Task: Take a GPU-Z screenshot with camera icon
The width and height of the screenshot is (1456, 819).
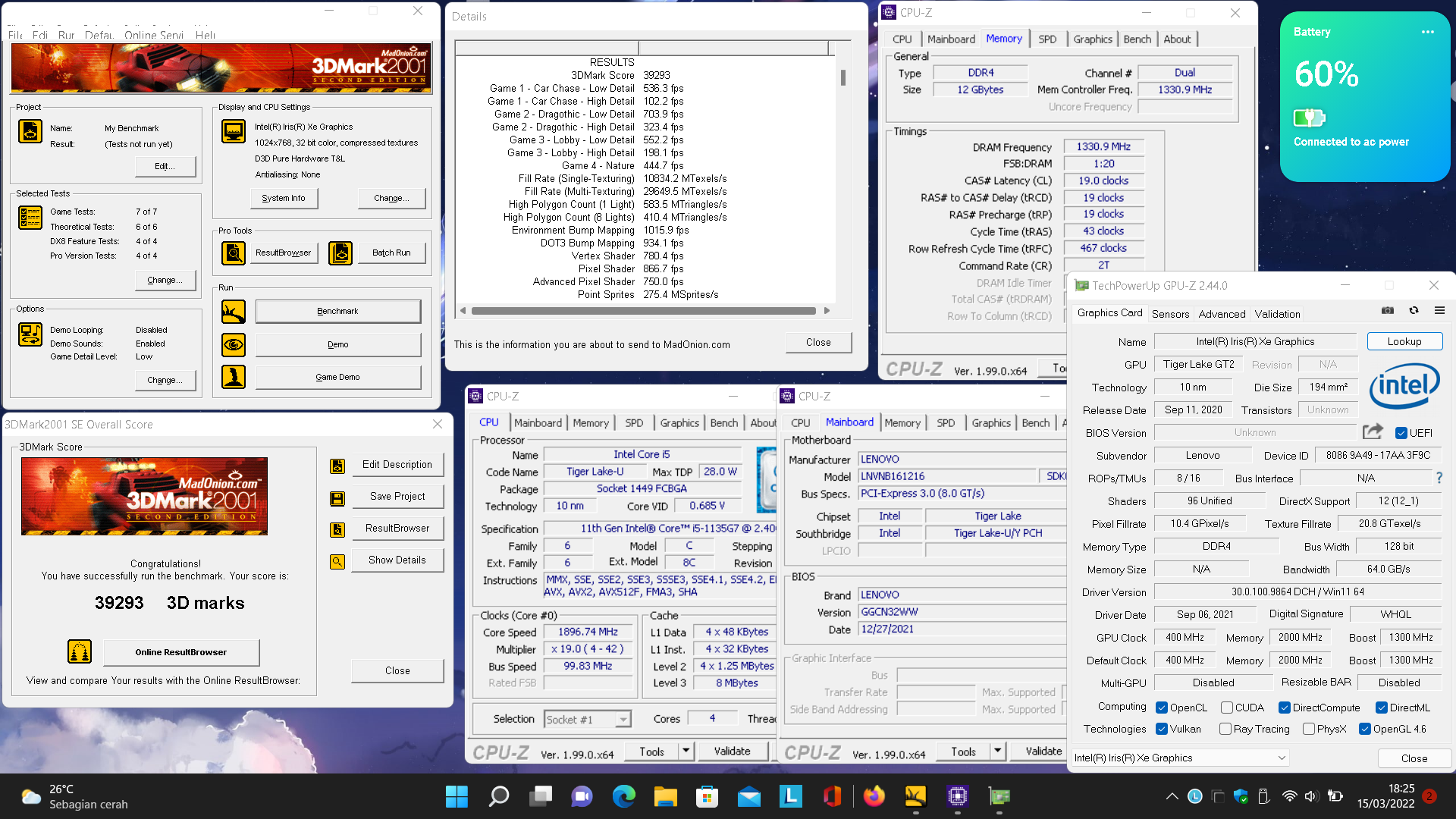Action: point(1388,310)
